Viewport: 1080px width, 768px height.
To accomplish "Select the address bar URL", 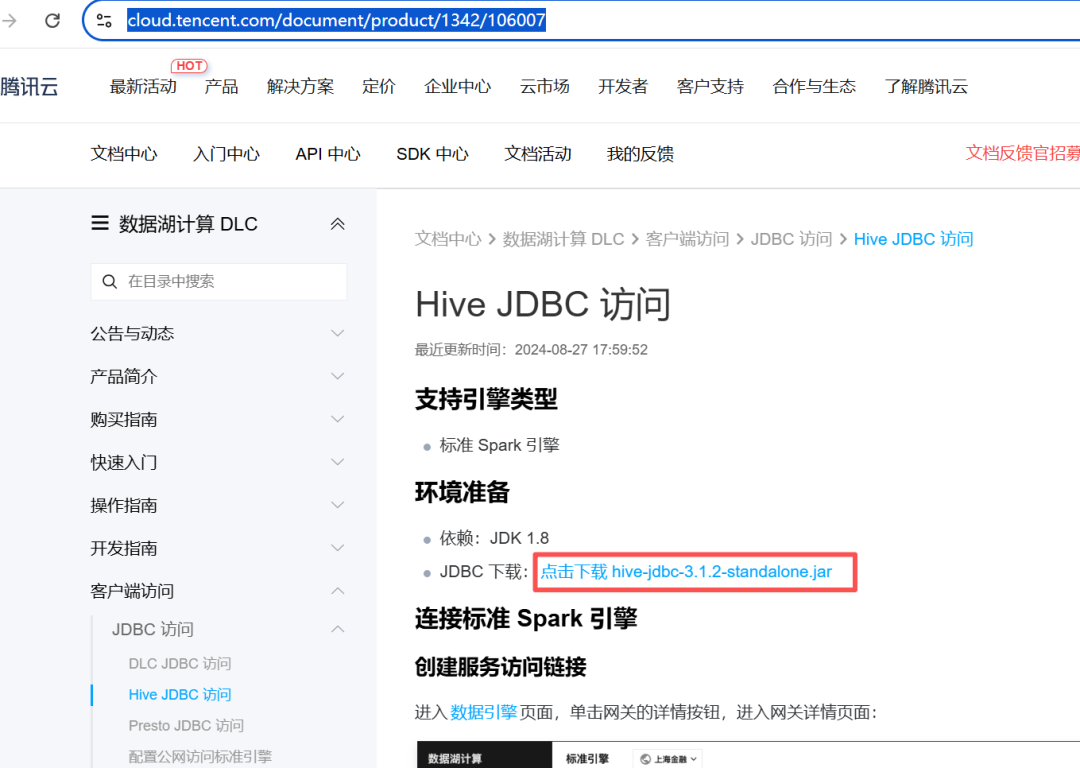I will 336,20.
